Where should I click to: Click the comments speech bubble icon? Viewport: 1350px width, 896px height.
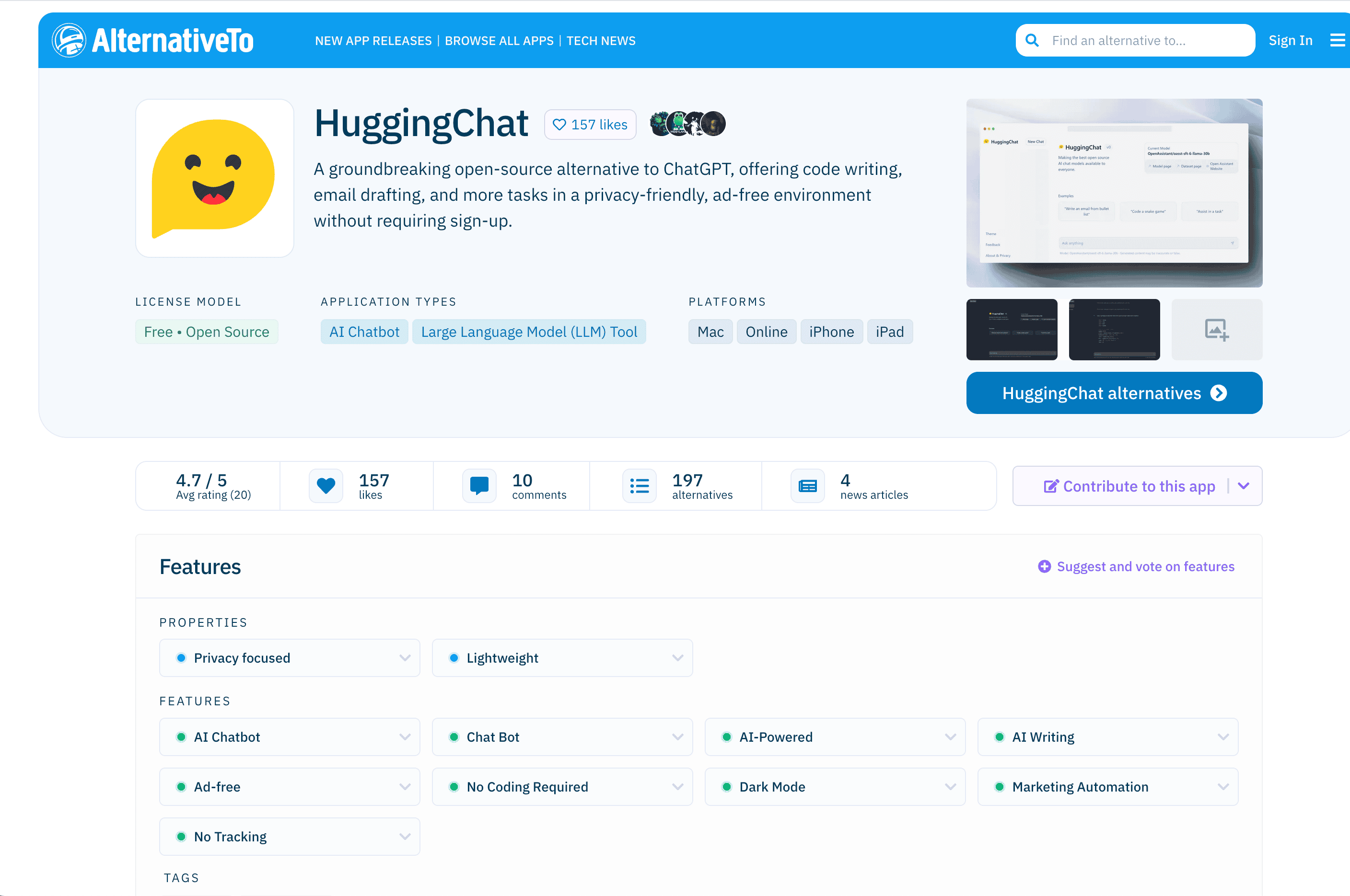(479, 486)
